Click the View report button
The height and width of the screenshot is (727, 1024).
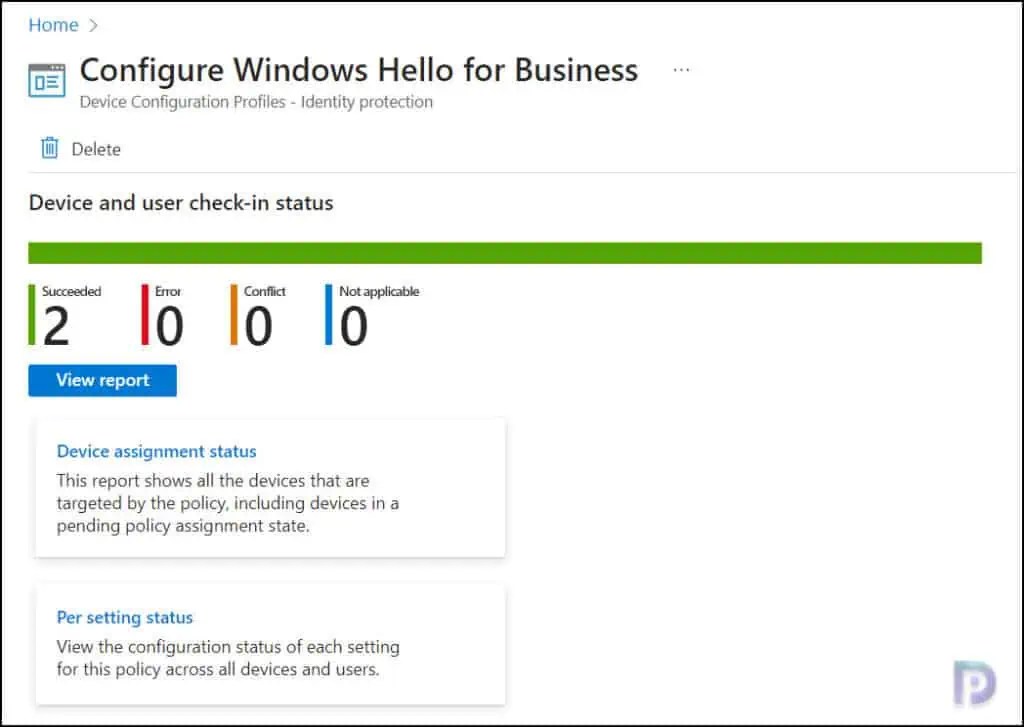pos(101,380)
